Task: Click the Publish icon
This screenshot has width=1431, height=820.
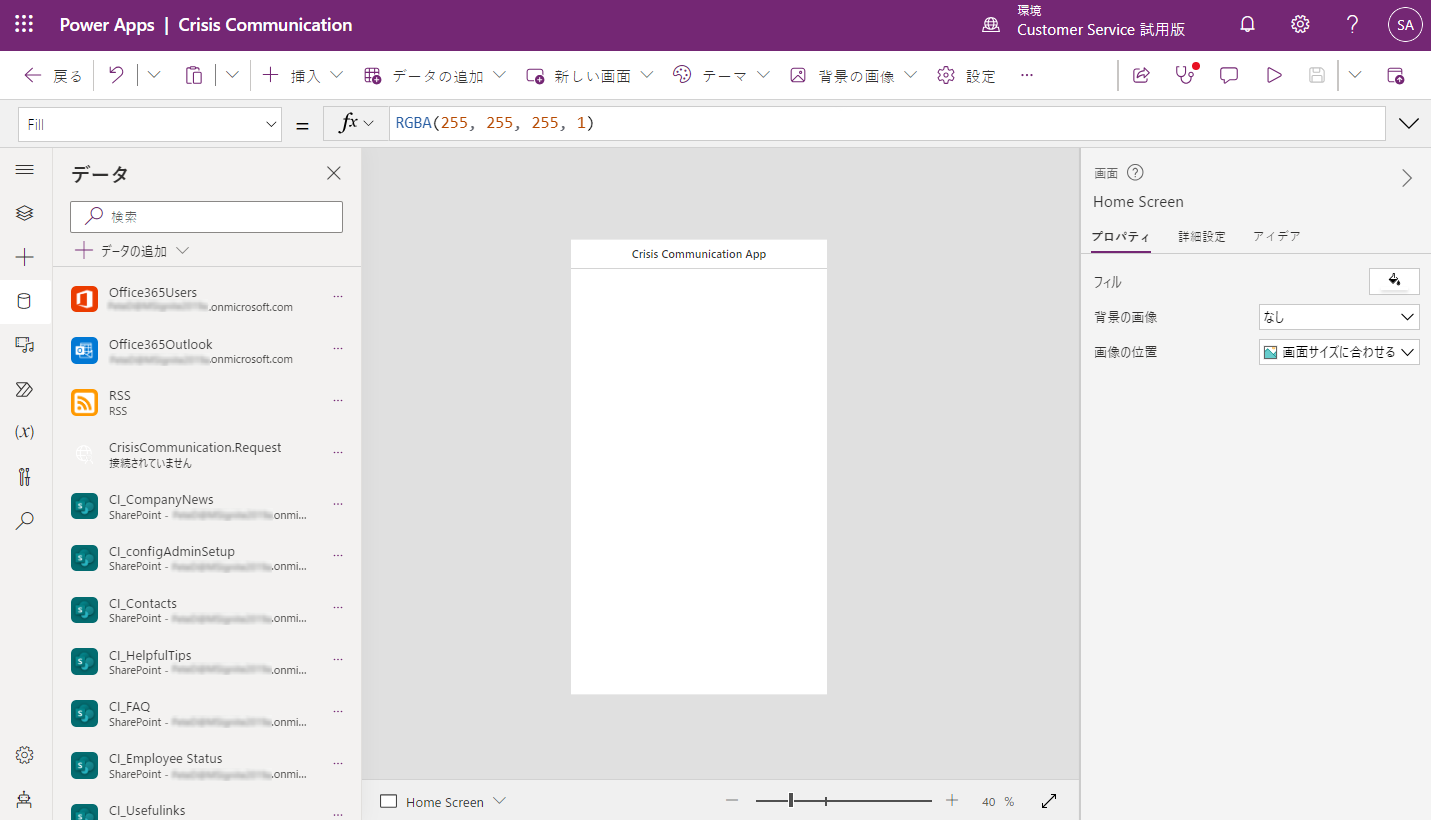Action: click(1396, 75)
